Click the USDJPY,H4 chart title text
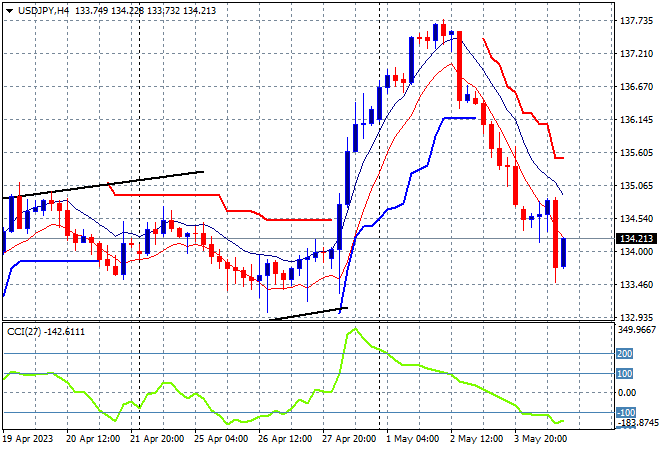Viewport: 660px width, 450px height. (x=44, y=11)
